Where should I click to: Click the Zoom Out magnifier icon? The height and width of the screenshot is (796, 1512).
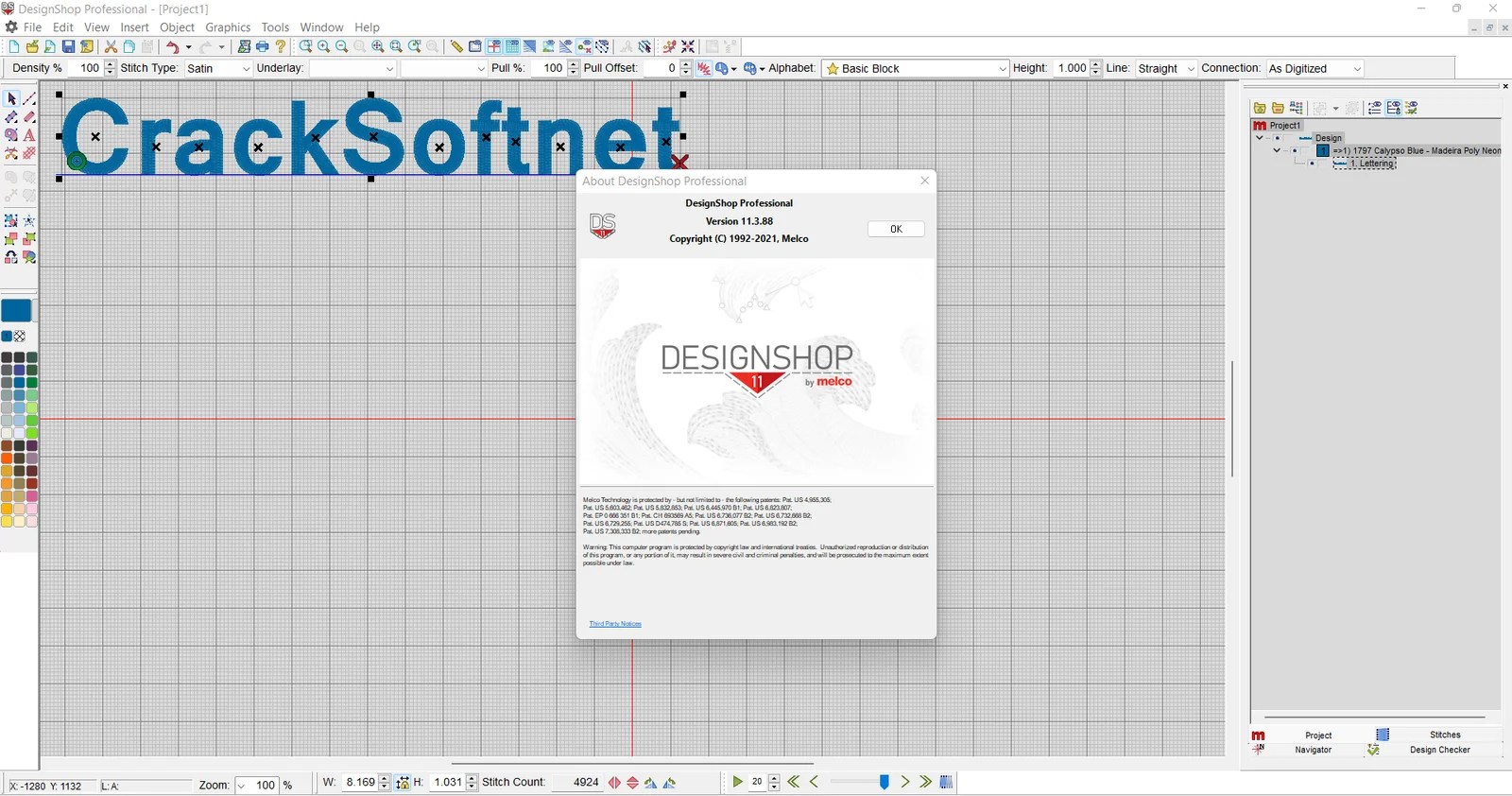click(342, 46)
